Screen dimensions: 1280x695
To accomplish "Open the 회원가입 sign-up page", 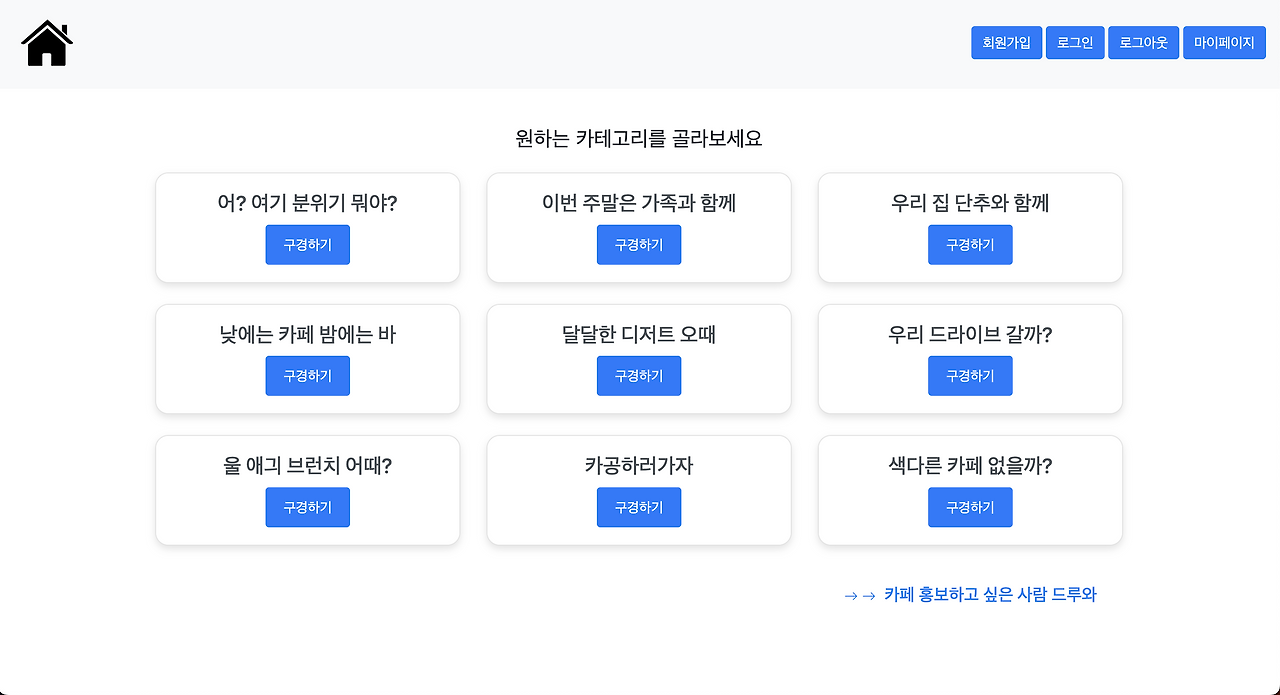I will pos(1006,43).
